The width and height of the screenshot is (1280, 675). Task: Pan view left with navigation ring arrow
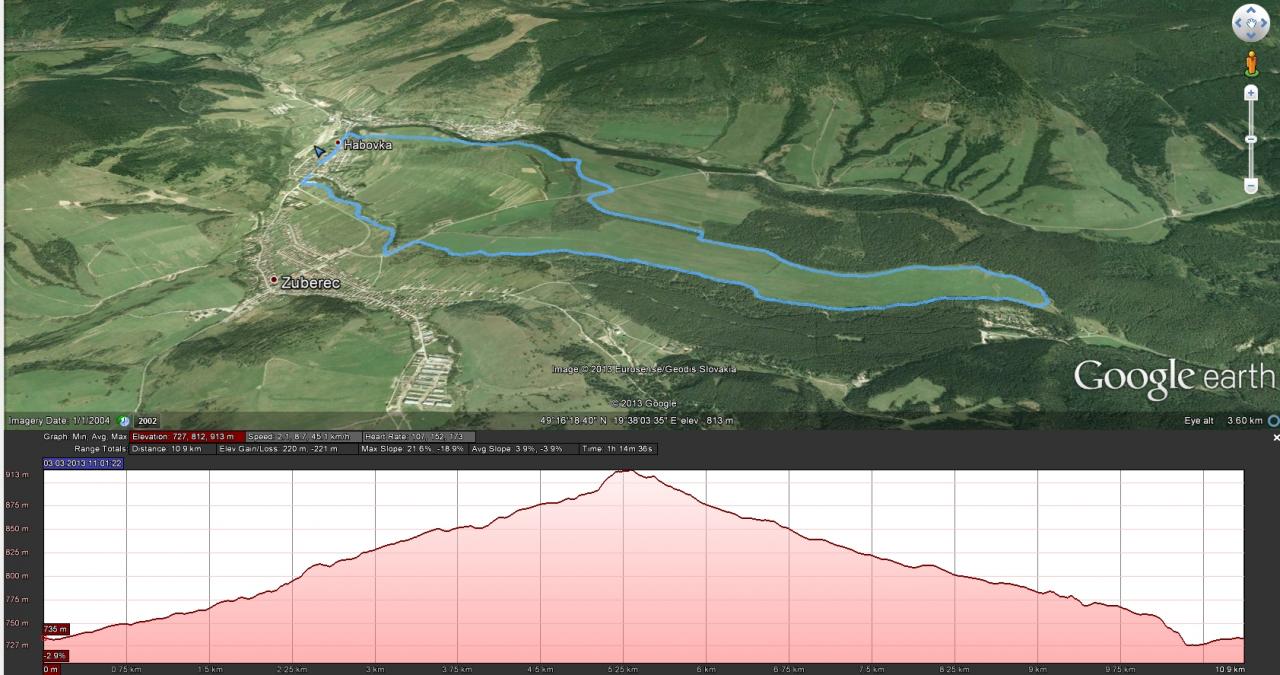pyautogui.click(x=1239, y=23)
